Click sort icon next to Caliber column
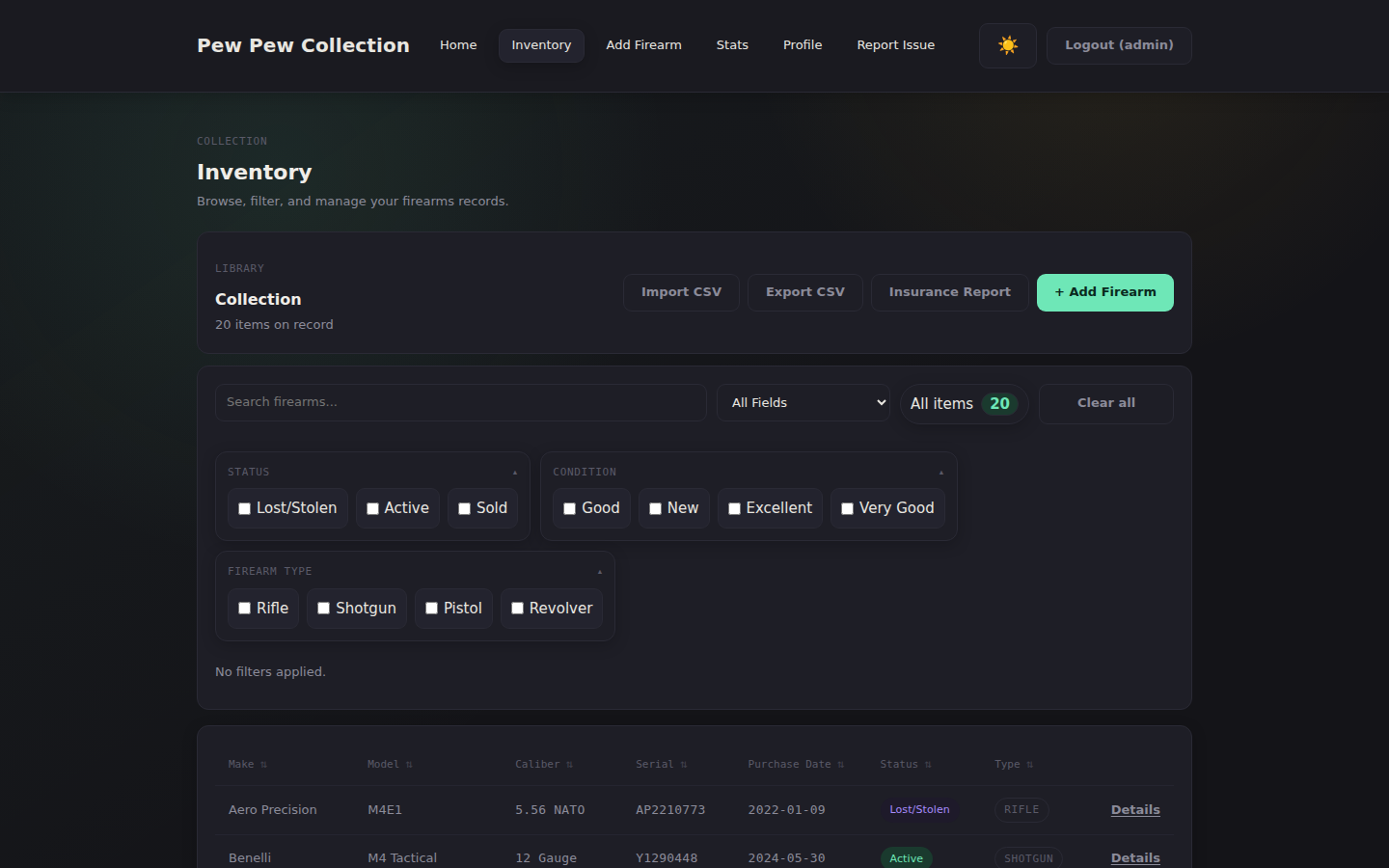The image size is (1389, 868). (x=569, y=765)
